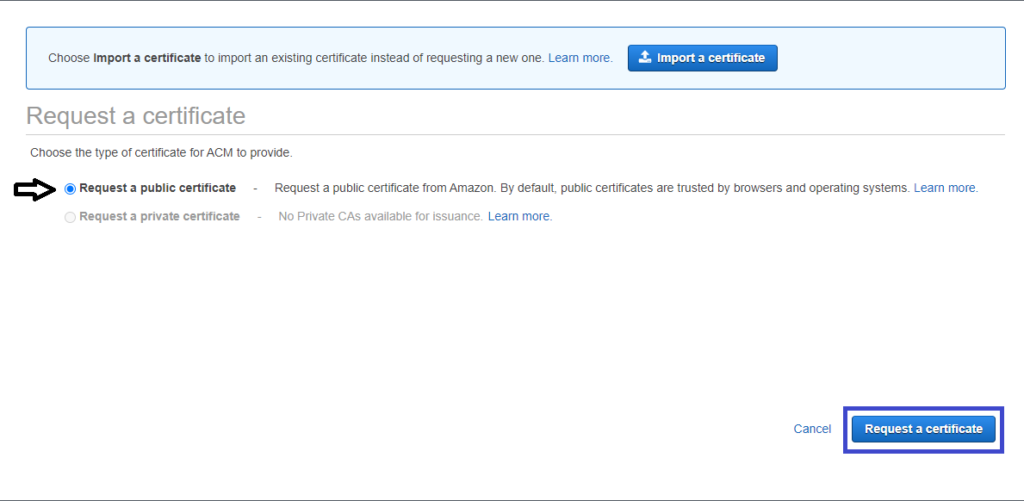Click 'No Private CAs available for issuance' text
Viewport: 1024px width, 501px height.
click(380, 216)
